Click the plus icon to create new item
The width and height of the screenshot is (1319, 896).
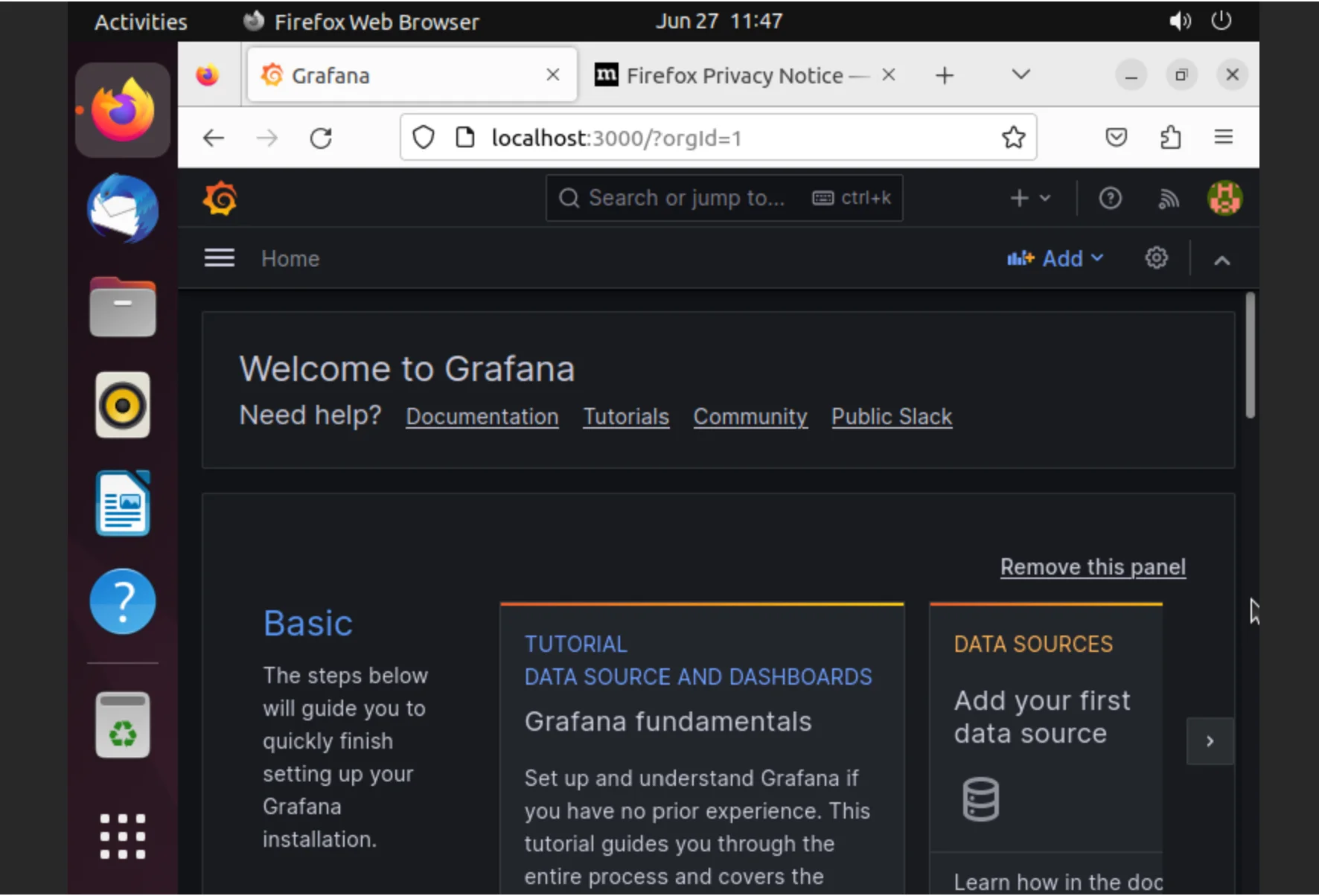pyautogui.click(x=1019, y=198)
